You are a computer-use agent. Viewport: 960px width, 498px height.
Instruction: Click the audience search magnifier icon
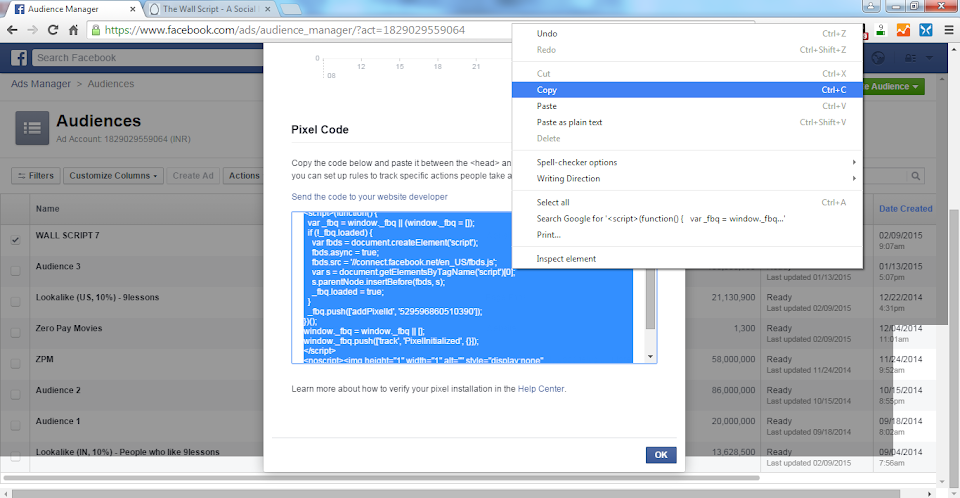pos(915,176)
